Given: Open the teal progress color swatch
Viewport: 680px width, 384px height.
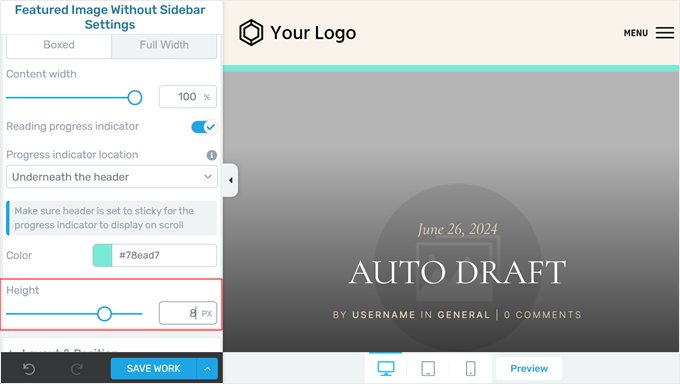Looking at the screenshot, I should (x=102, y=255).
